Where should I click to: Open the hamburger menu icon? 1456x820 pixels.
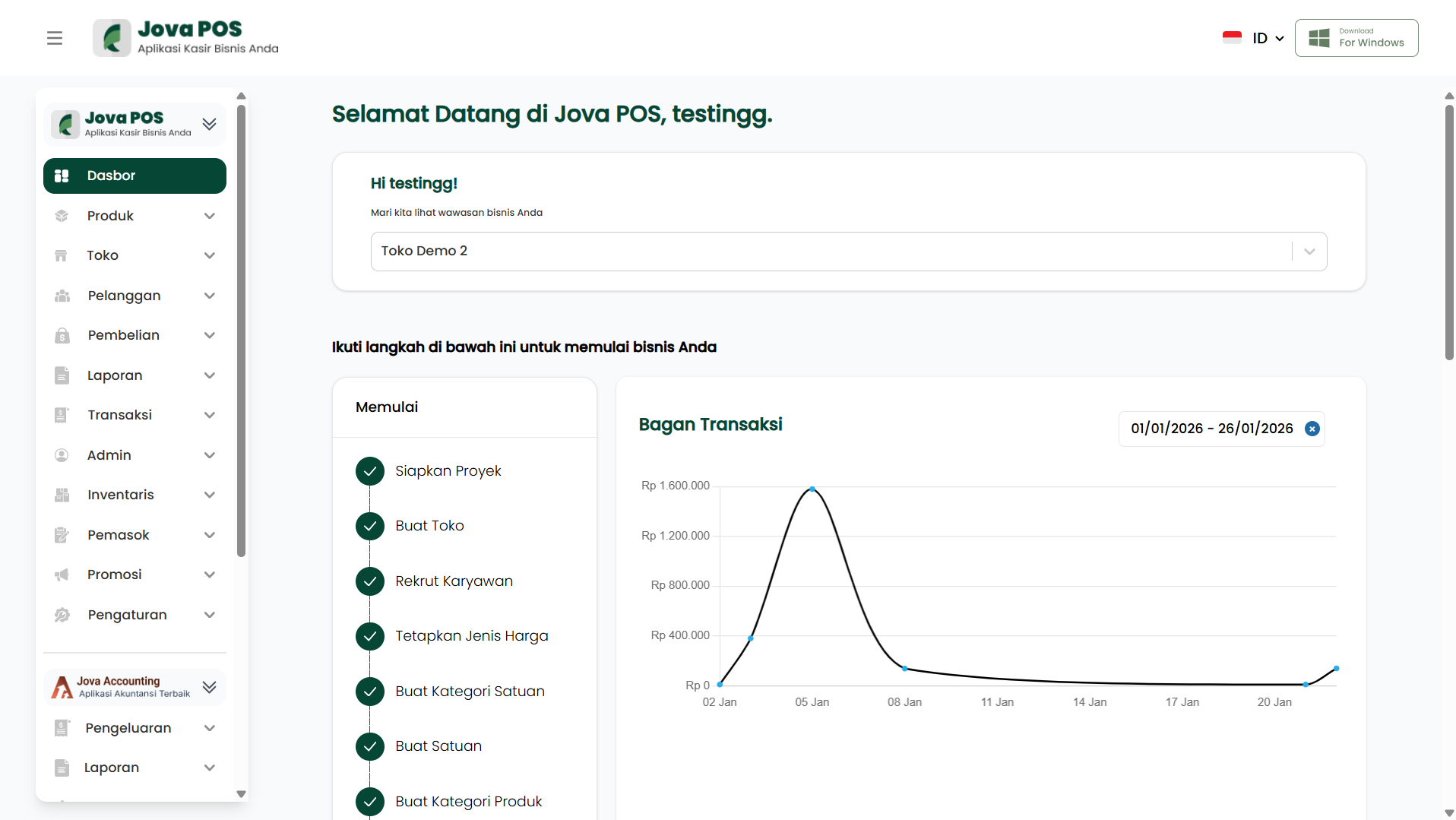55,38
